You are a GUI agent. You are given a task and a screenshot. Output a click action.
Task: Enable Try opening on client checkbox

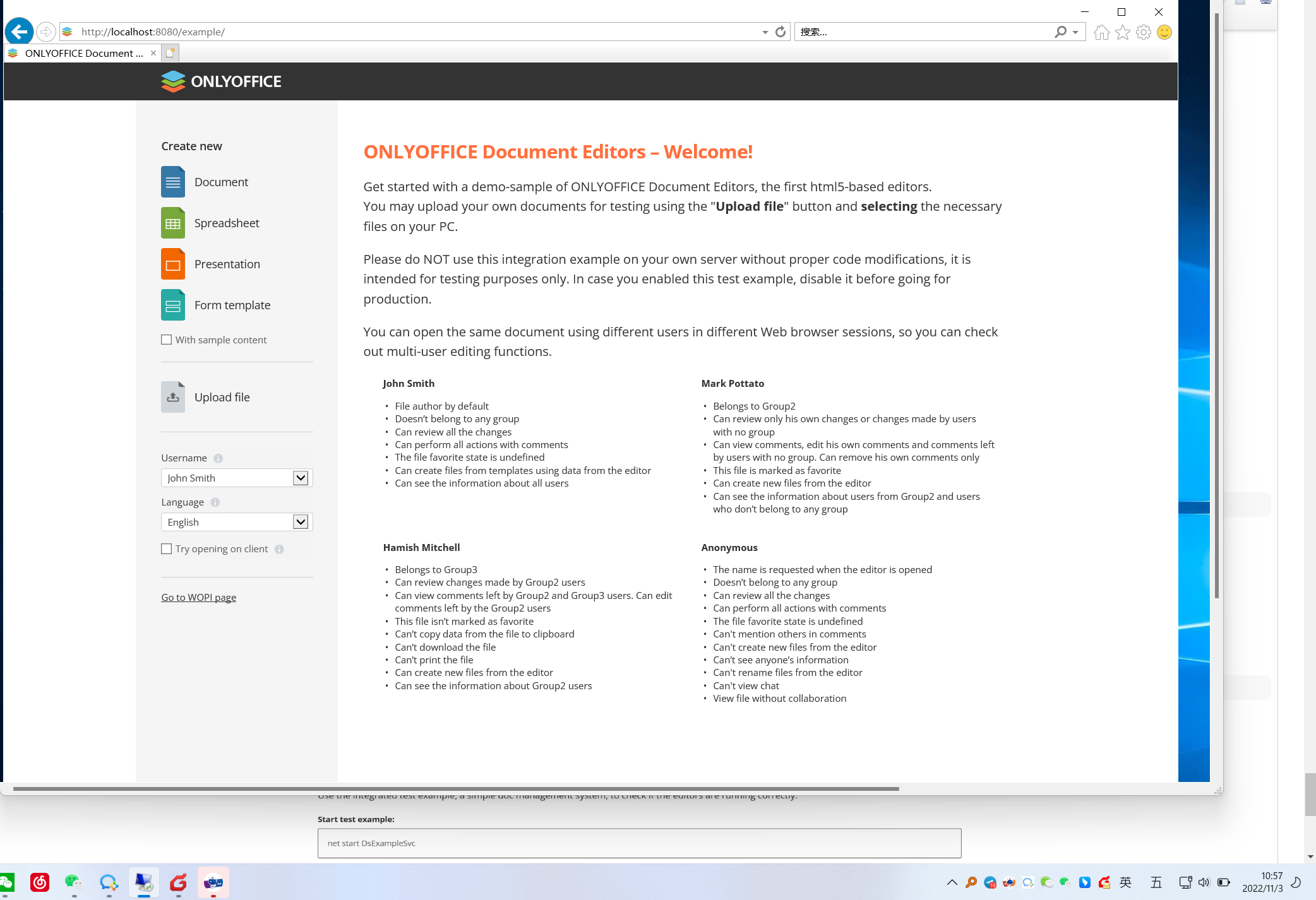[x=167, y=549]
